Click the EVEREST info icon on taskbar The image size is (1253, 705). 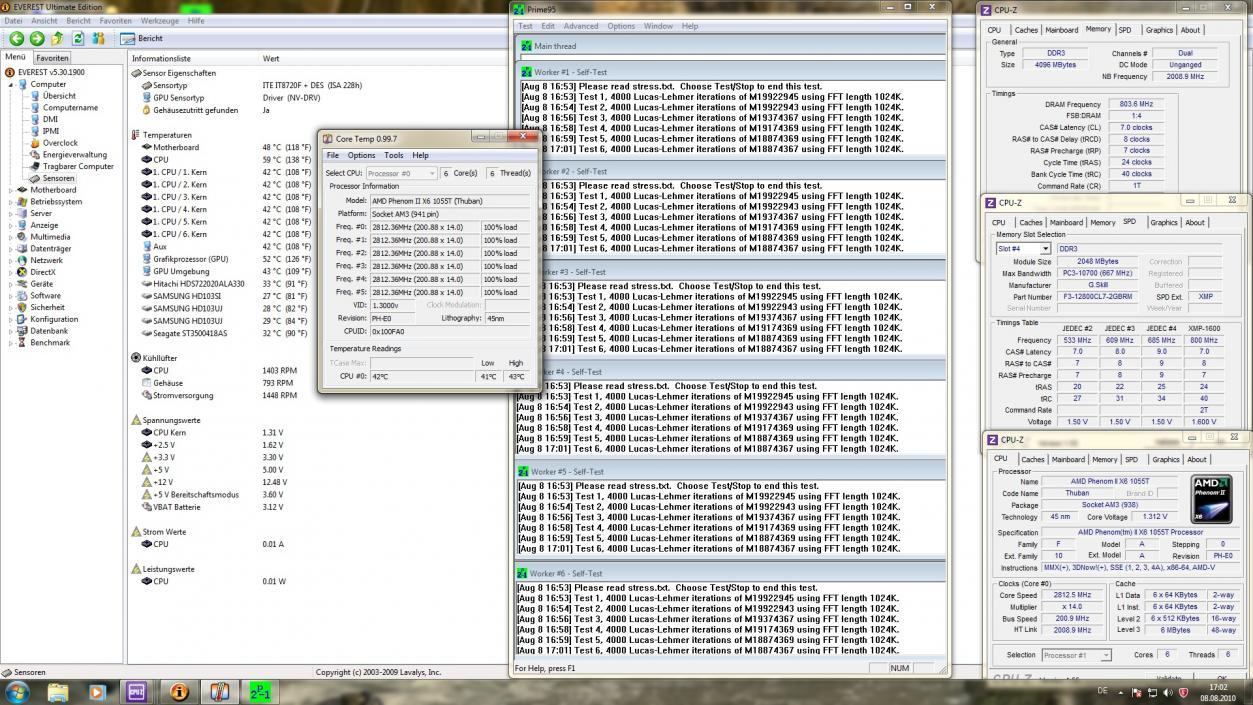click(x=179, y=691)
